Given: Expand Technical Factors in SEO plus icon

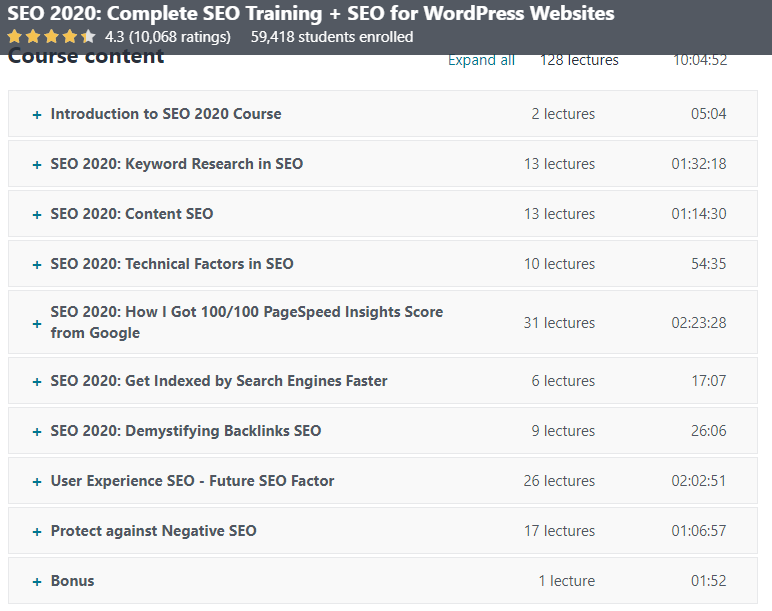Looking at the screenshot, I should click(37, 264).
